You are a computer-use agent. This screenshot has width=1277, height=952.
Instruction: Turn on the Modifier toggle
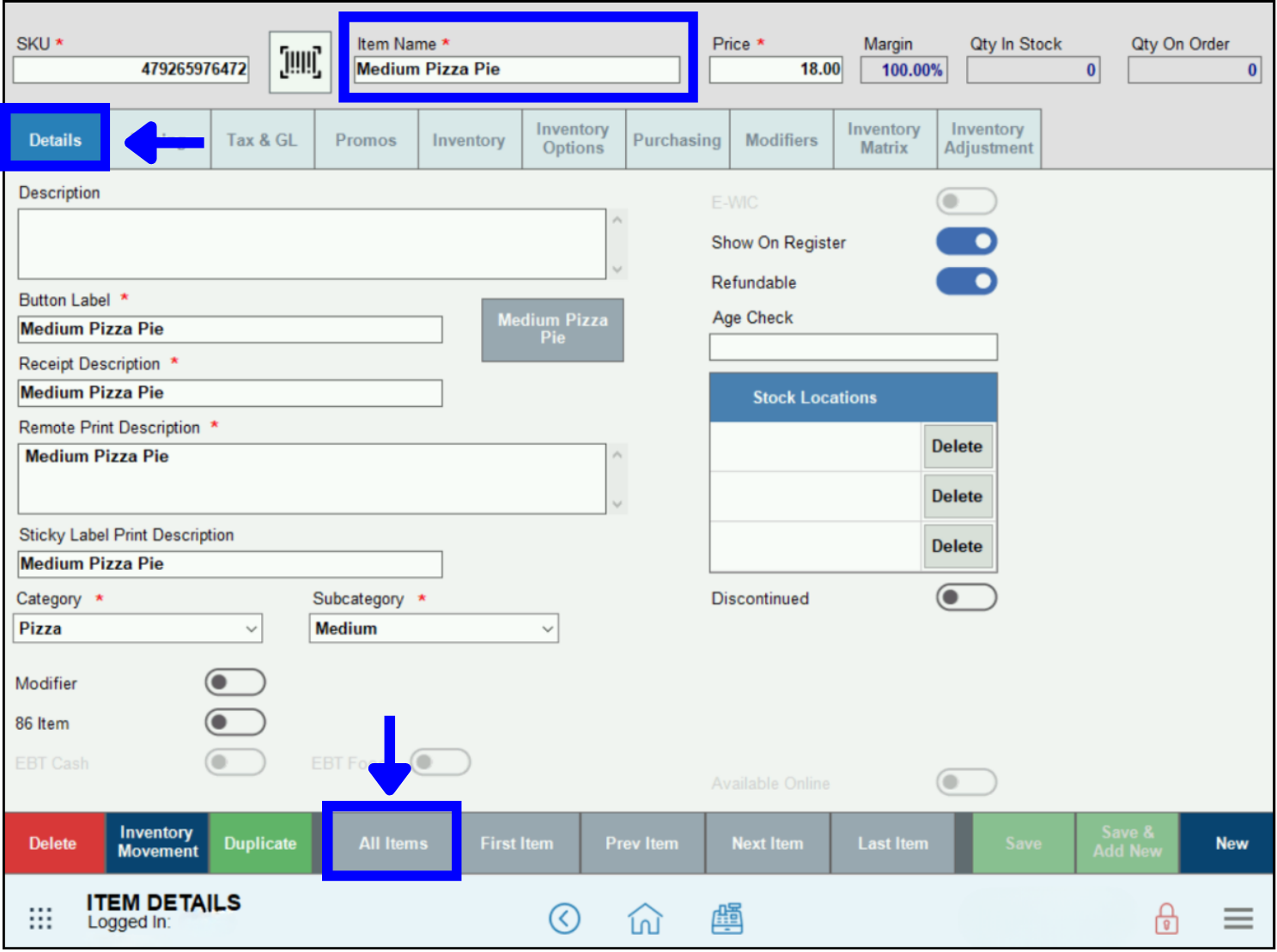pyautogui.click(x=235, y=682)
